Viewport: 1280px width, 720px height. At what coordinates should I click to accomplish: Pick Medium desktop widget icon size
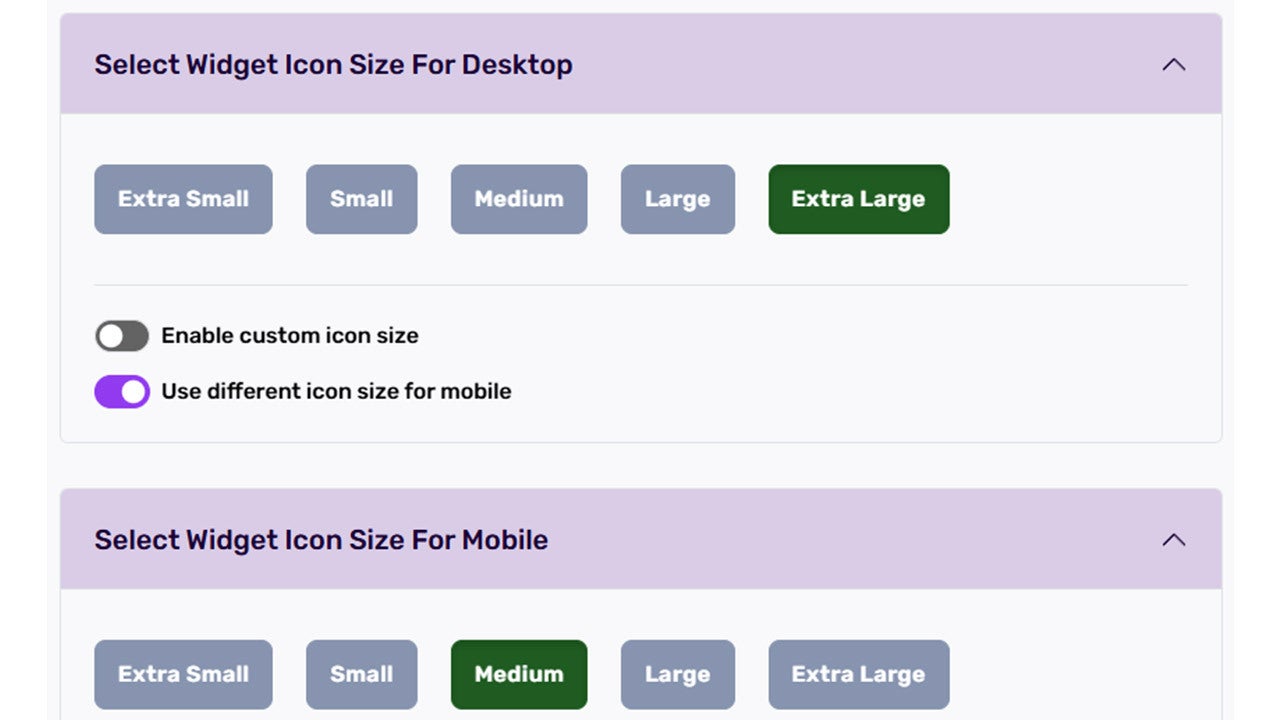(518, 199)
